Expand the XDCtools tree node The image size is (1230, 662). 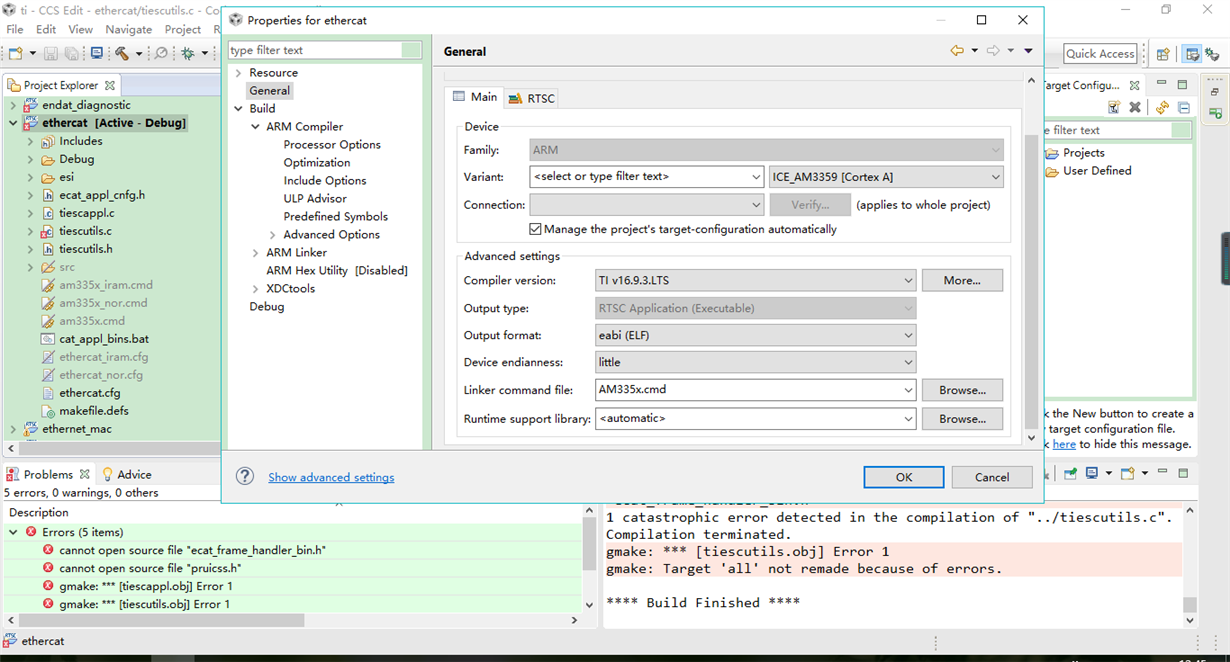pos(255,289)
